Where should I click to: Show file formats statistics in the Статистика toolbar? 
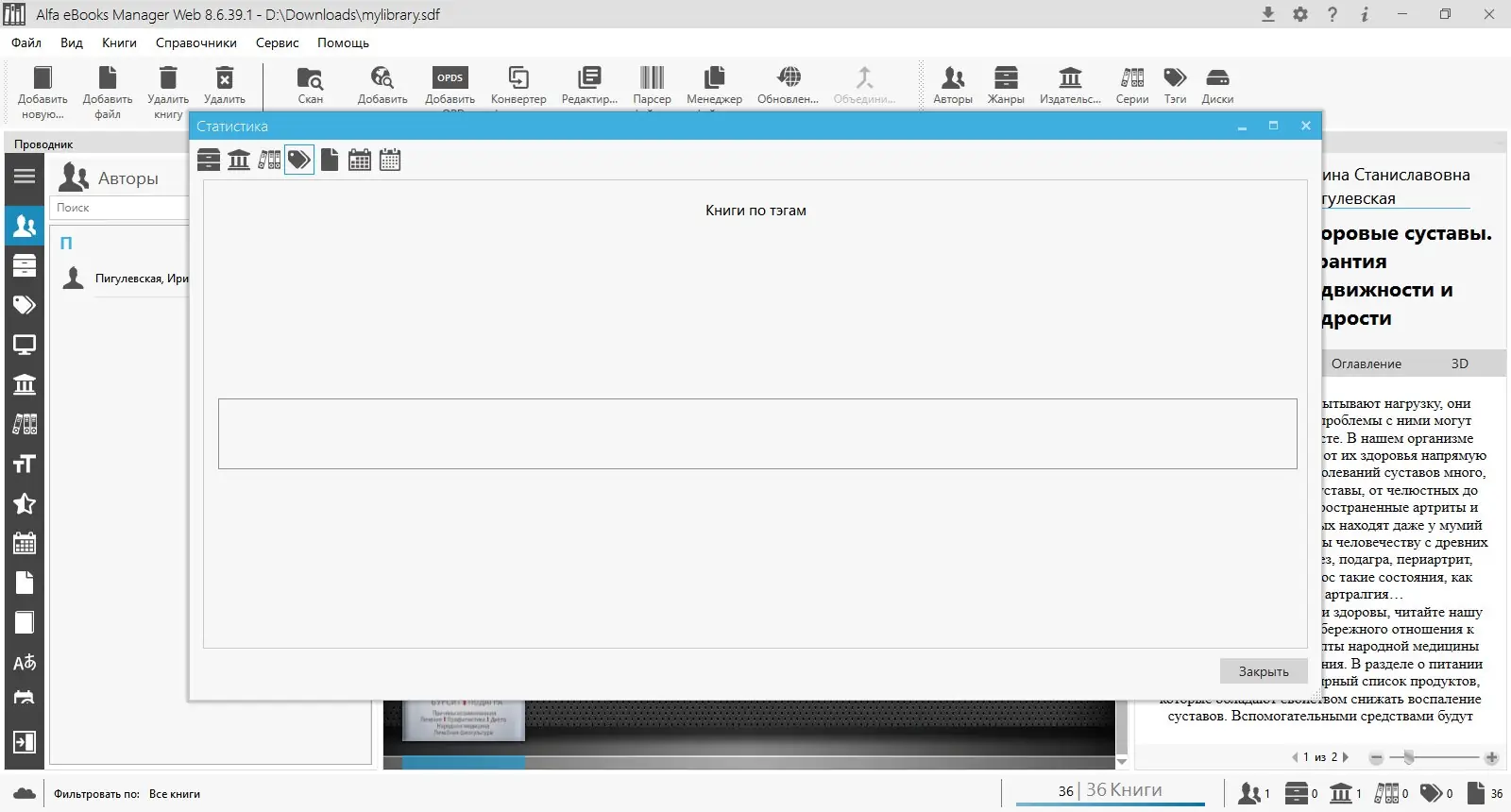[x=330, y=160]
